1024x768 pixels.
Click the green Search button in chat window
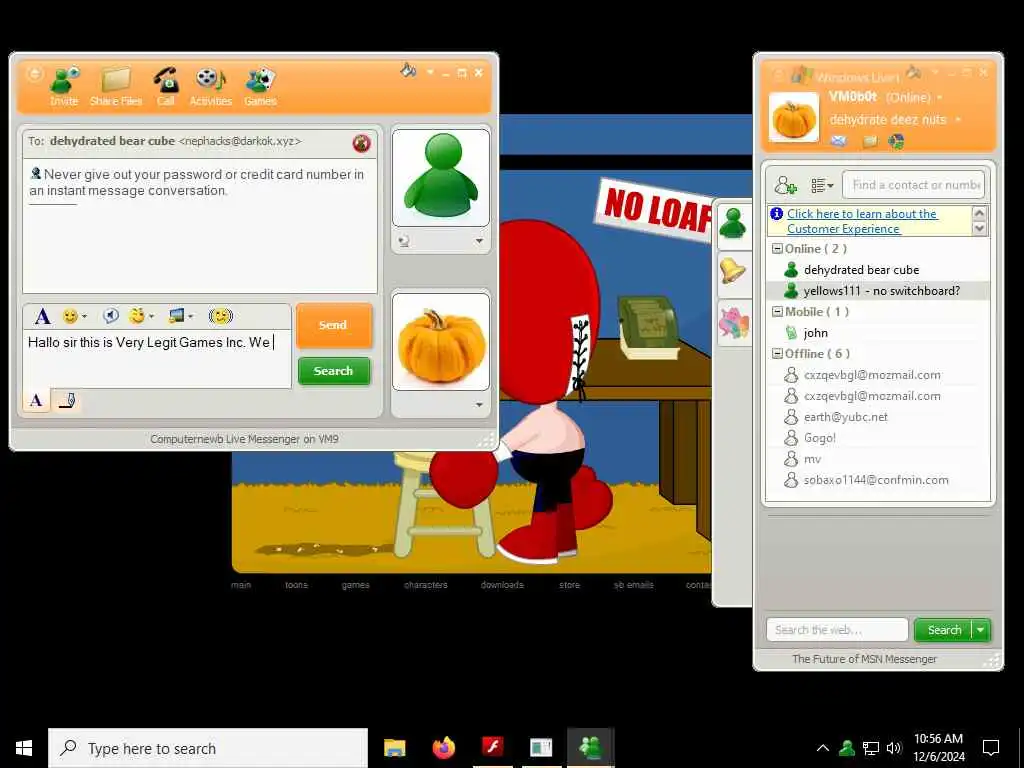click(334, 371)
